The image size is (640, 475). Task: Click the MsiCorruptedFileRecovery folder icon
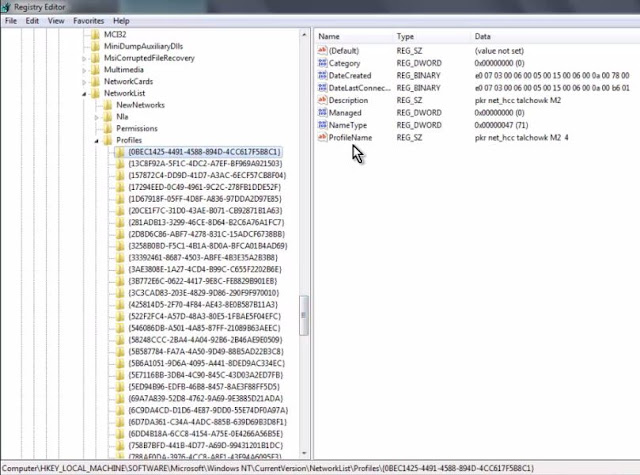point(95,58)
